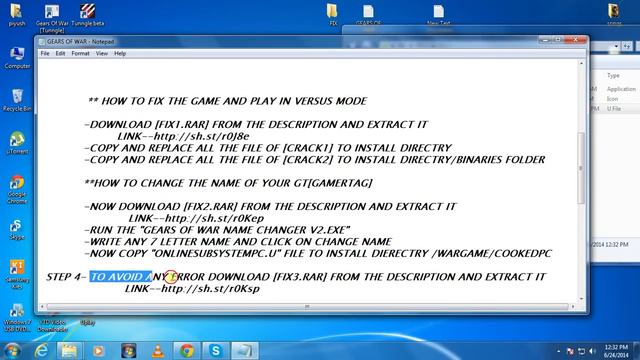Viewport: 640px width, 360px height.
Task: Click the [CRACK1] TO INSTALL DIRECTRY line
Action: point(268,148)
